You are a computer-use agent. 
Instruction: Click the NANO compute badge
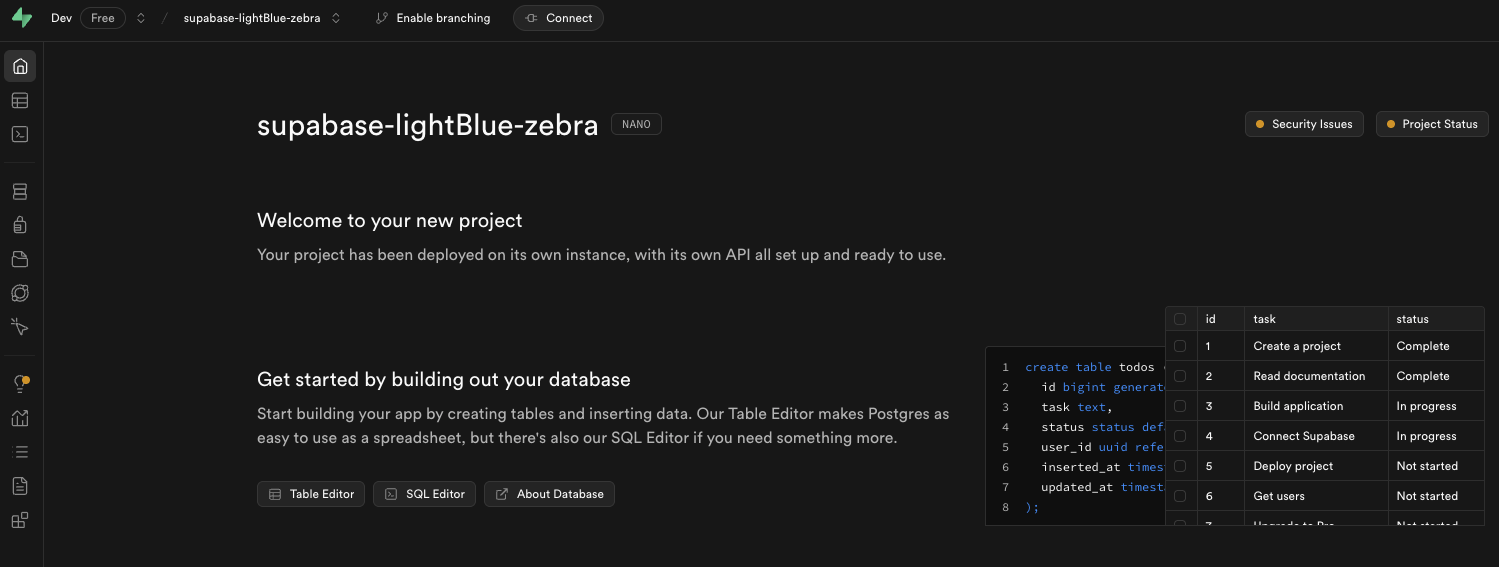[x=636, y=125]
